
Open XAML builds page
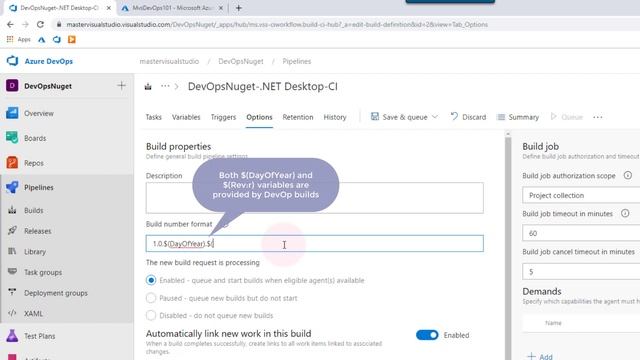[x=33, y=313]
